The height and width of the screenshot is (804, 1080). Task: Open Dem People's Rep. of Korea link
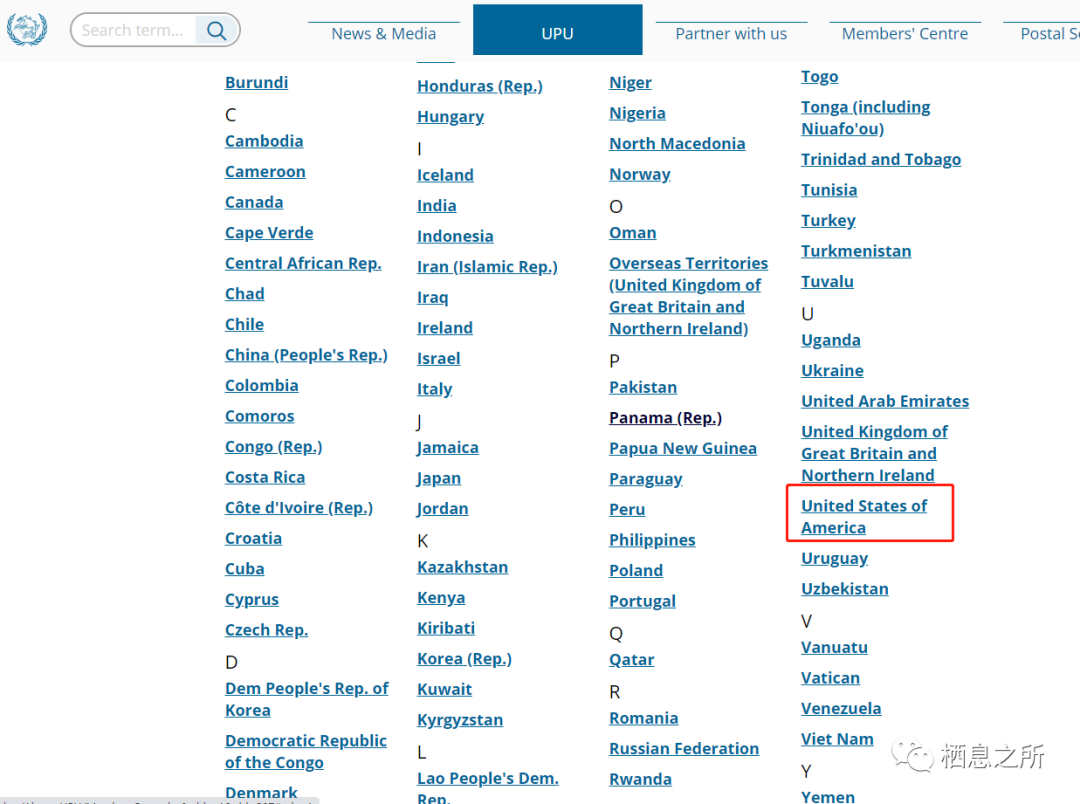[307, 699]
